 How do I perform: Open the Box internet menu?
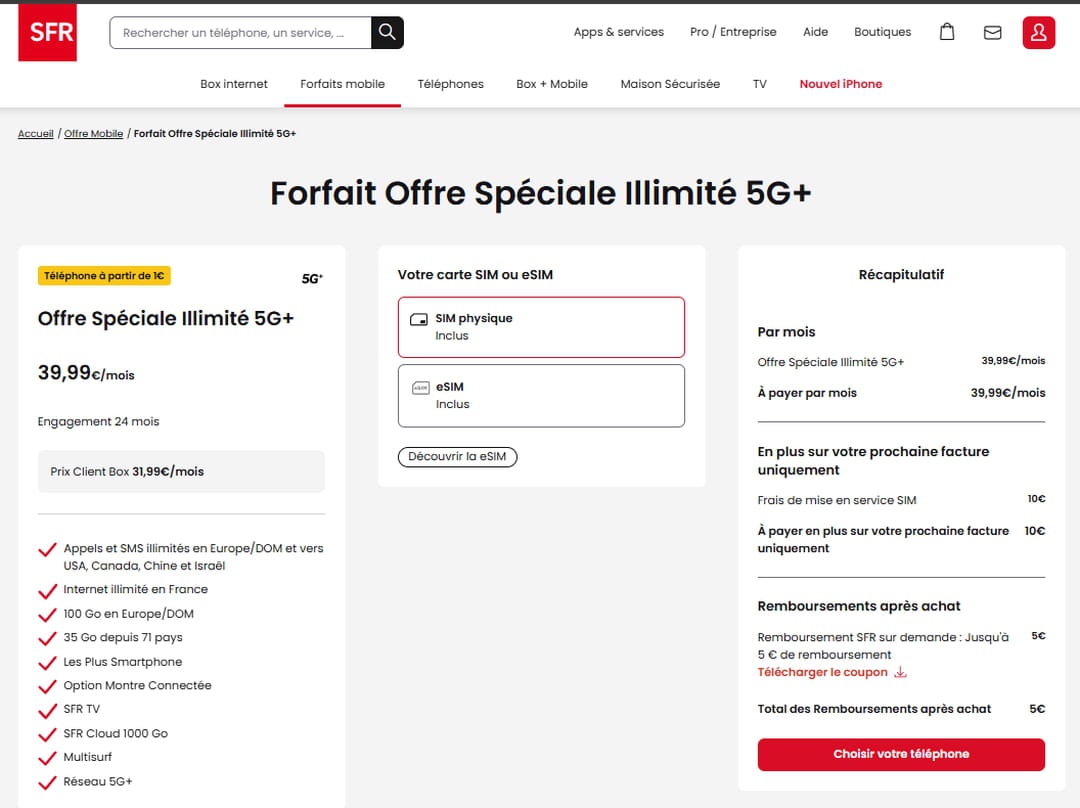point(234,84)
